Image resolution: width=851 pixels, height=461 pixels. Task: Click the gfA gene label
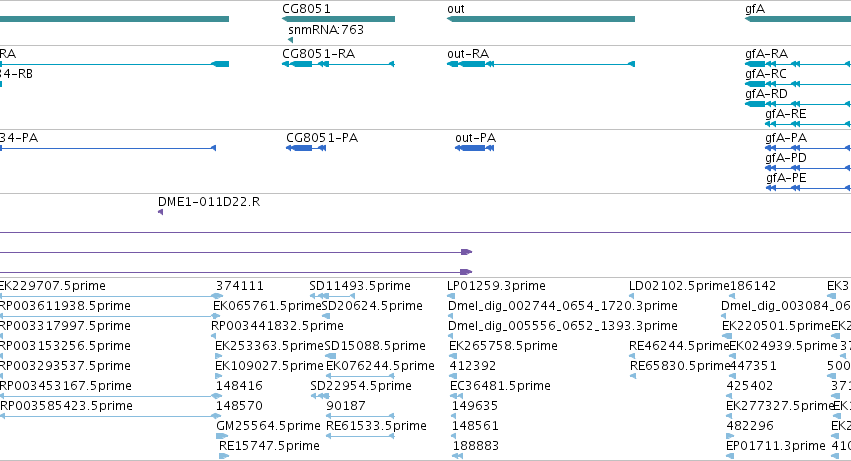click(755, 9)
